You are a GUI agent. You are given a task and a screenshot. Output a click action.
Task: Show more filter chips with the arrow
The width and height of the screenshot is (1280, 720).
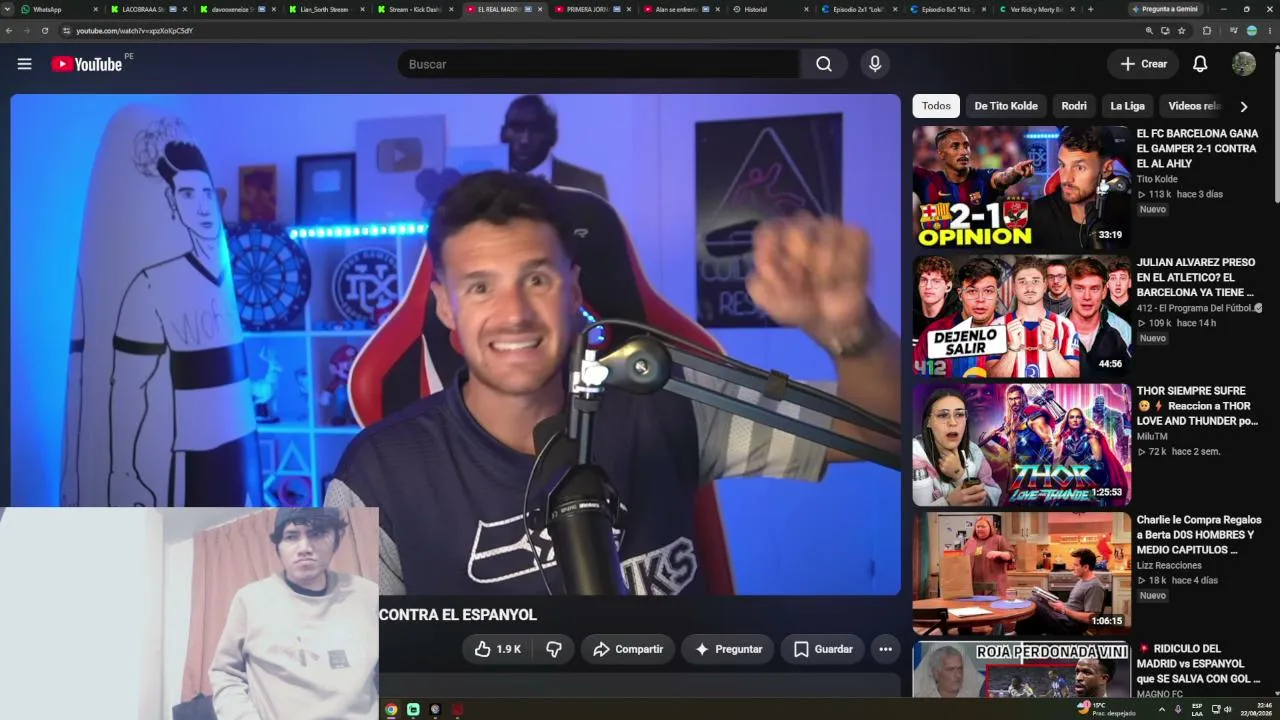tap(1244, 106)
